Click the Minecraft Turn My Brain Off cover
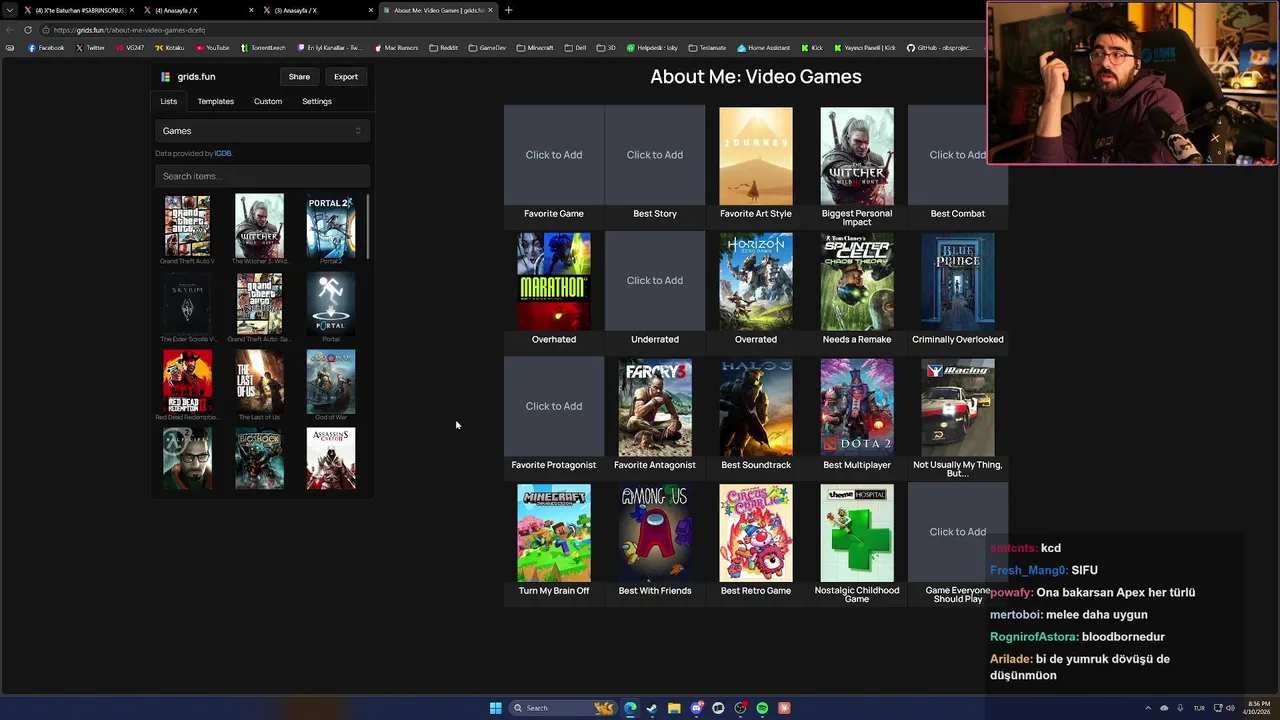1280x720 pixels. pos(554,534)
